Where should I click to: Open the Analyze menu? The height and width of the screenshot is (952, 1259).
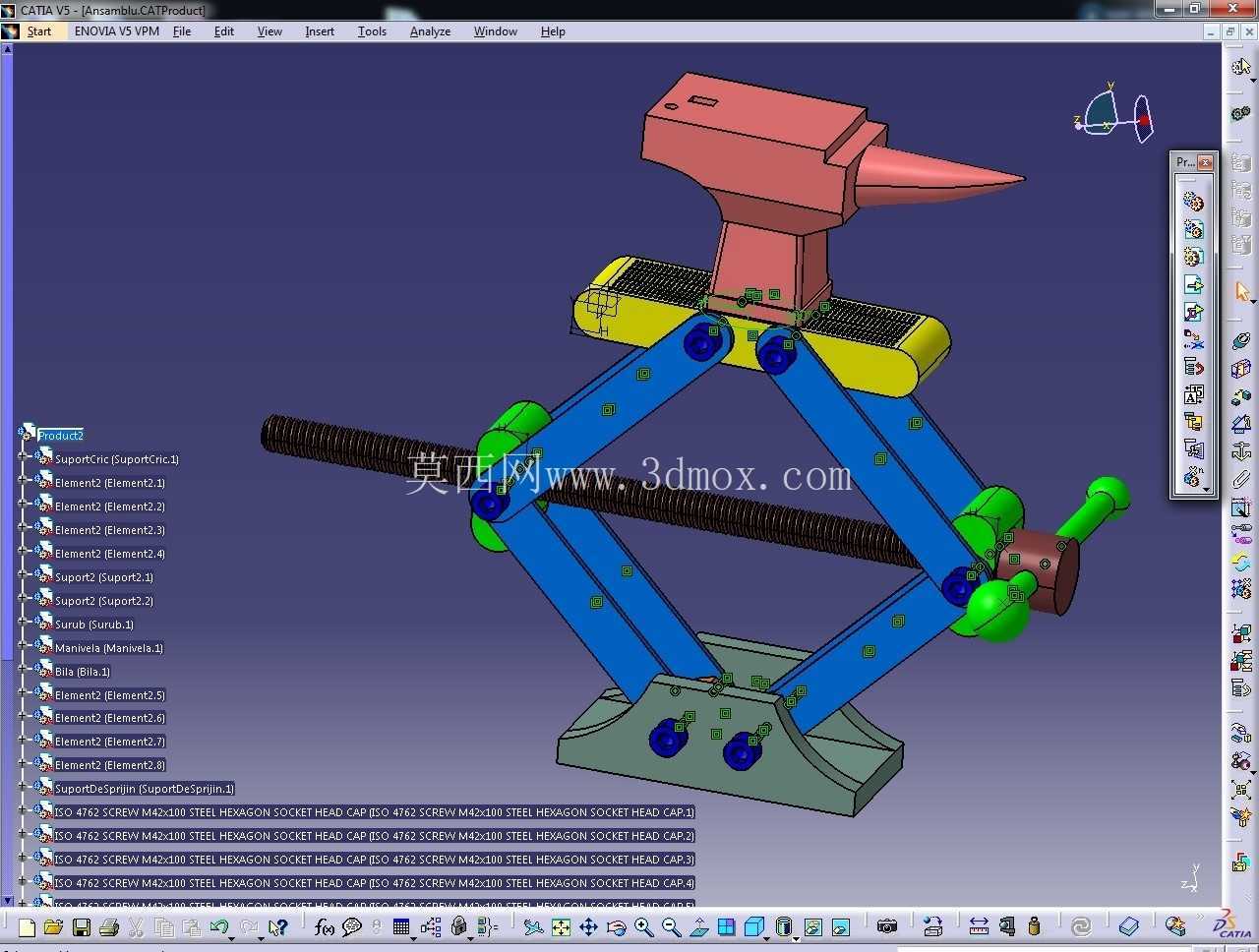pos(430,31)
